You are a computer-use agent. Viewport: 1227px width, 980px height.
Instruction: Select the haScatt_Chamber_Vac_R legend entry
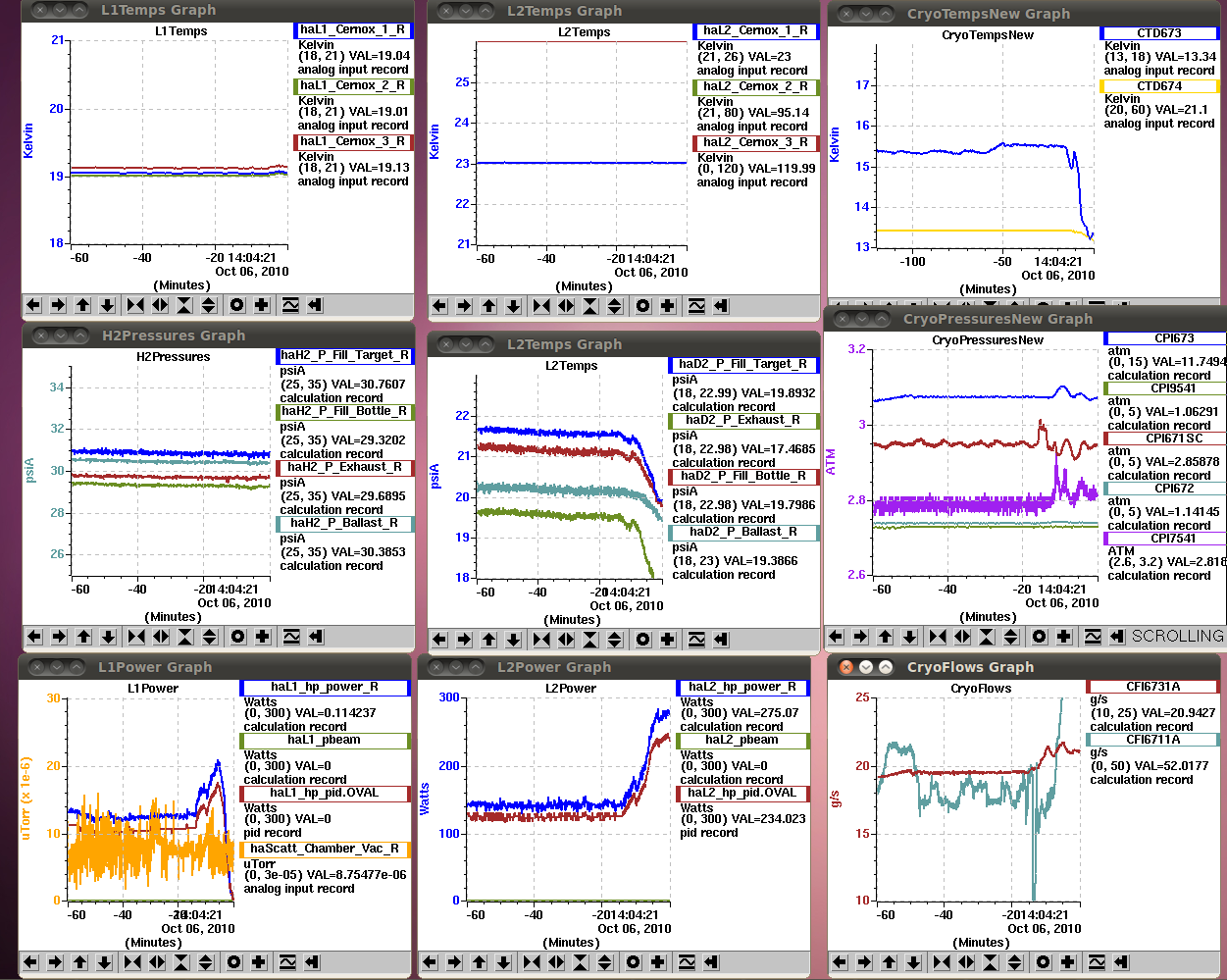pos(325,850)
